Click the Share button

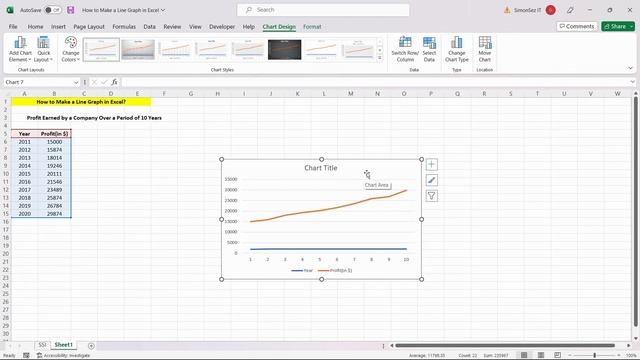click(x=615, y=26)
